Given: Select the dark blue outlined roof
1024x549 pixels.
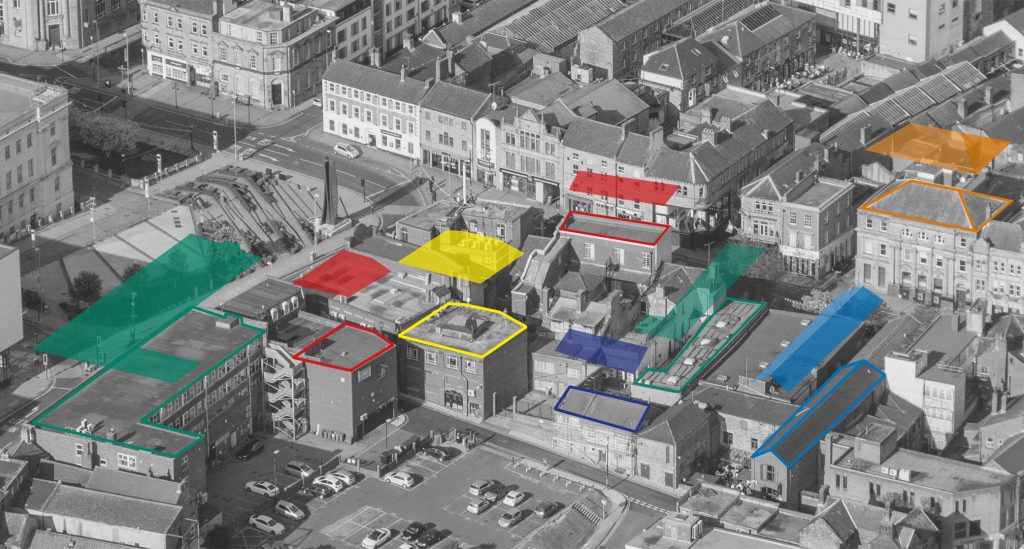Looking at the screenshot, I should [602, 408].
